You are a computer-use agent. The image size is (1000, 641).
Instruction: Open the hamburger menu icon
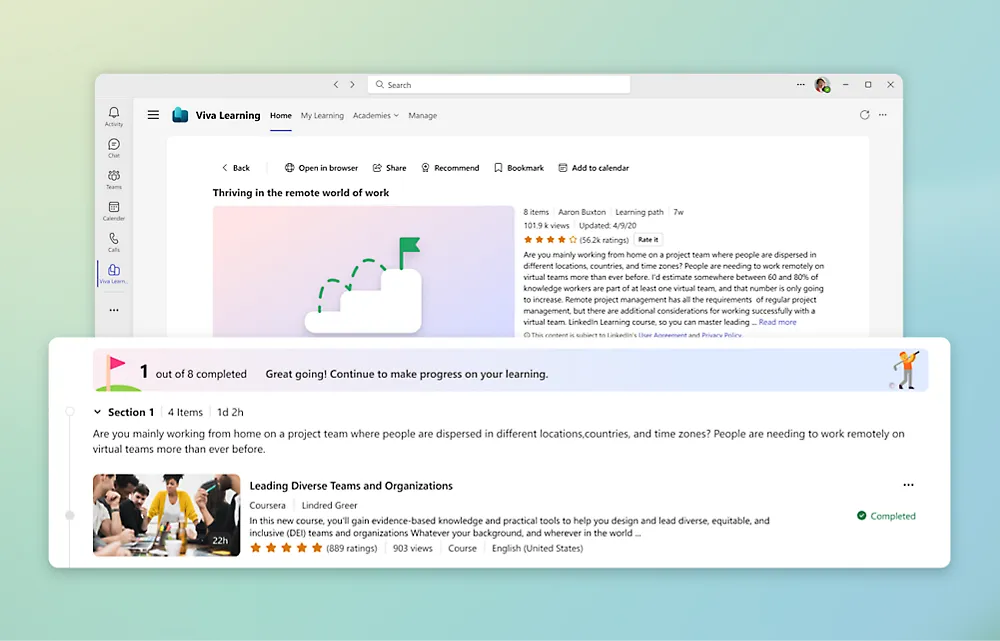(153, 115)
